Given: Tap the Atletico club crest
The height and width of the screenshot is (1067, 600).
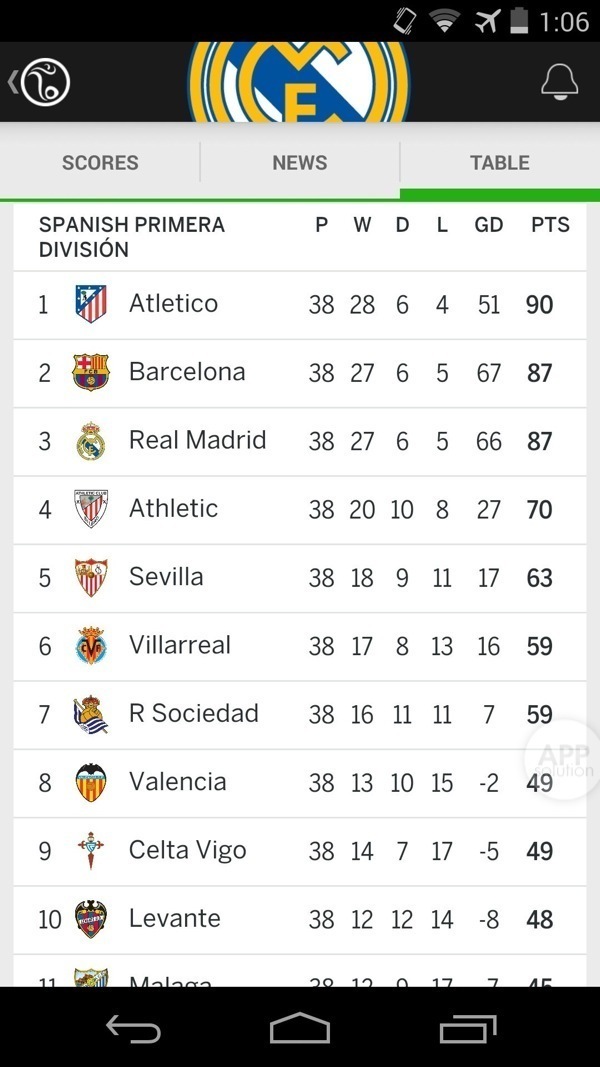Looking at the screenshot, I should (x=91, y=304).
